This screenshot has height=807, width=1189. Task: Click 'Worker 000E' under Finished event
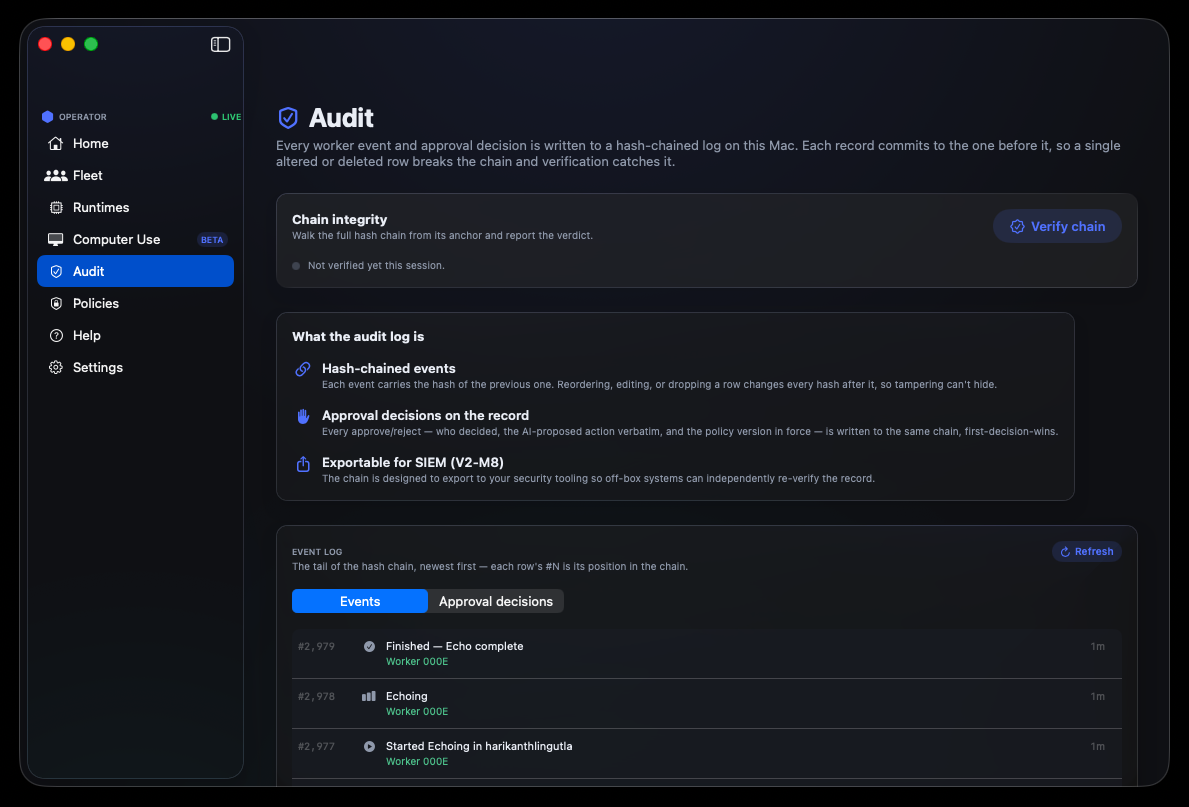pyautogui.click(x=417, y=661)
